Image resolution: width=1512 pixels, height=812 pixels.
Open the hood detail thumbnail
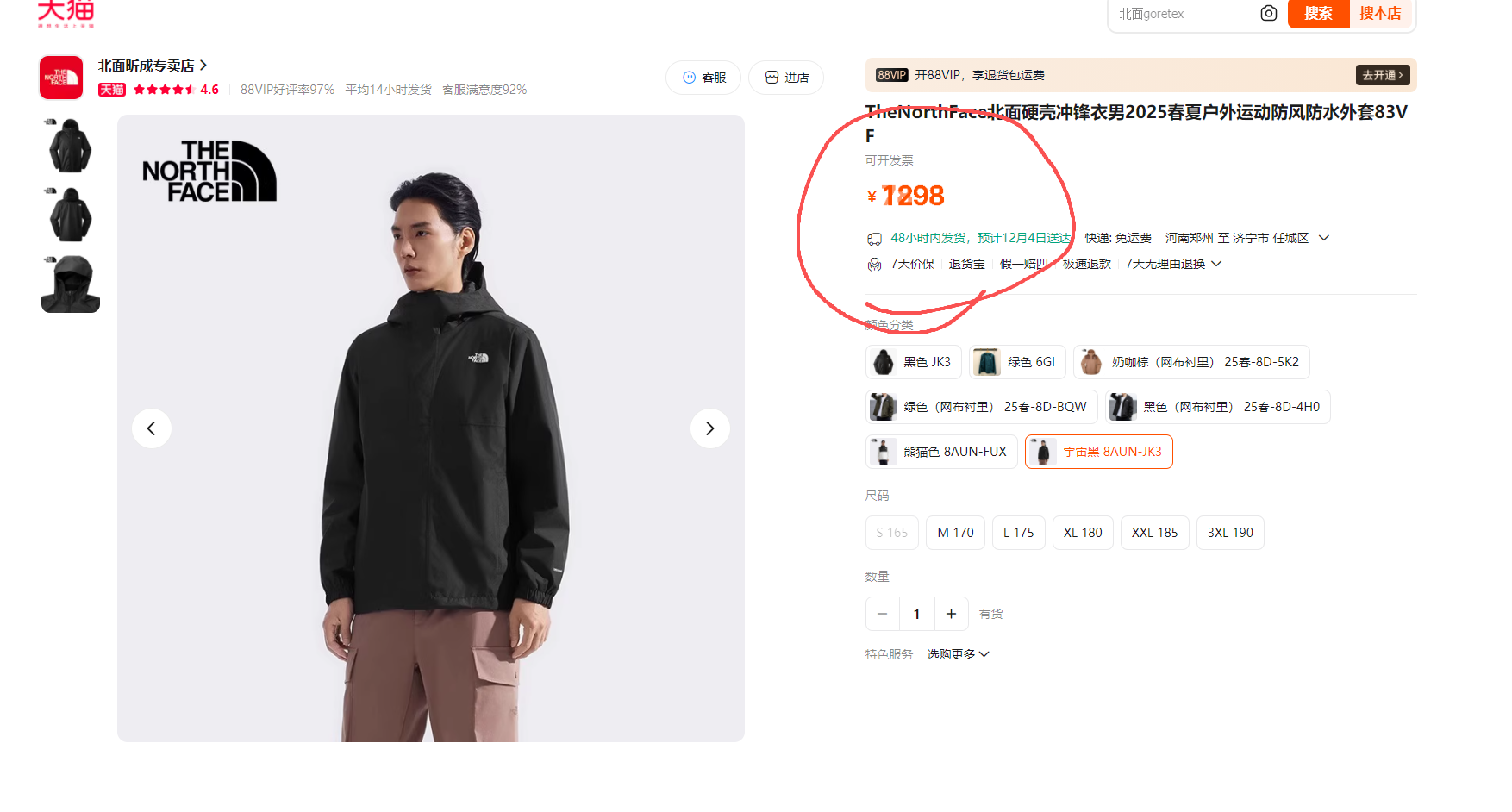pos(71,284)
